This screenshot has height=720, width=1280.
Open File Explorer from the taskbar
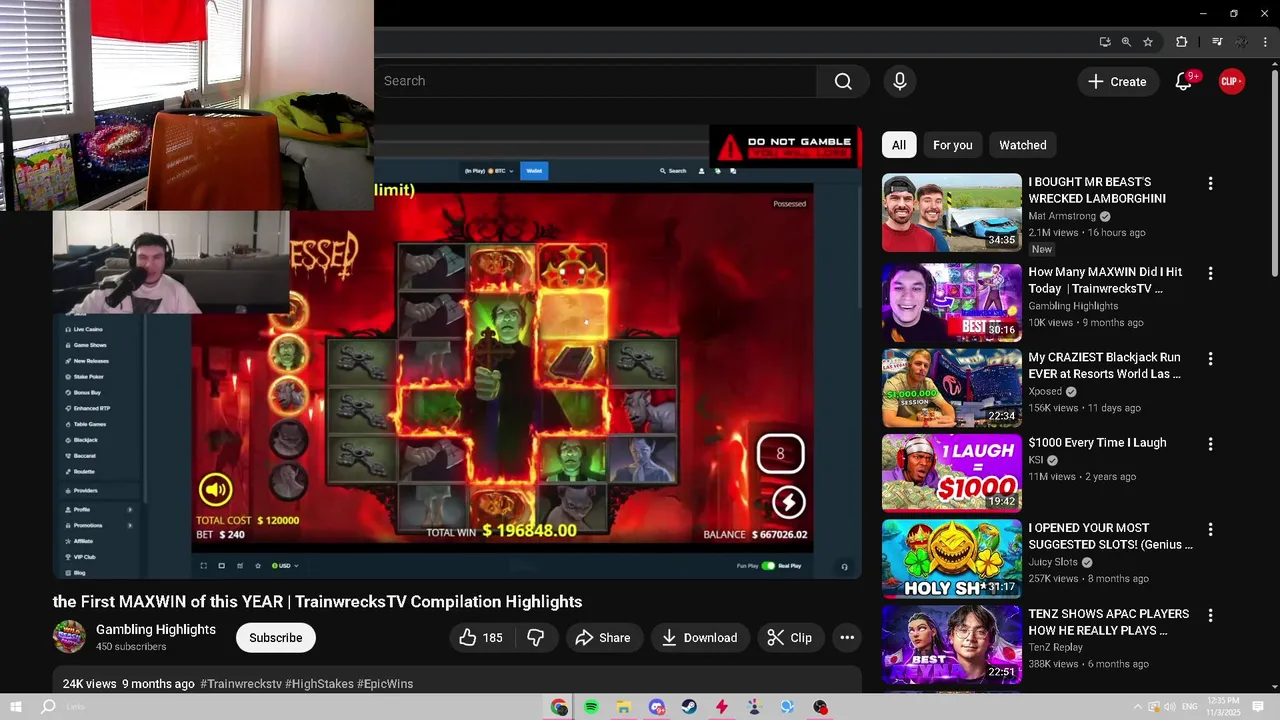[623, 707]
